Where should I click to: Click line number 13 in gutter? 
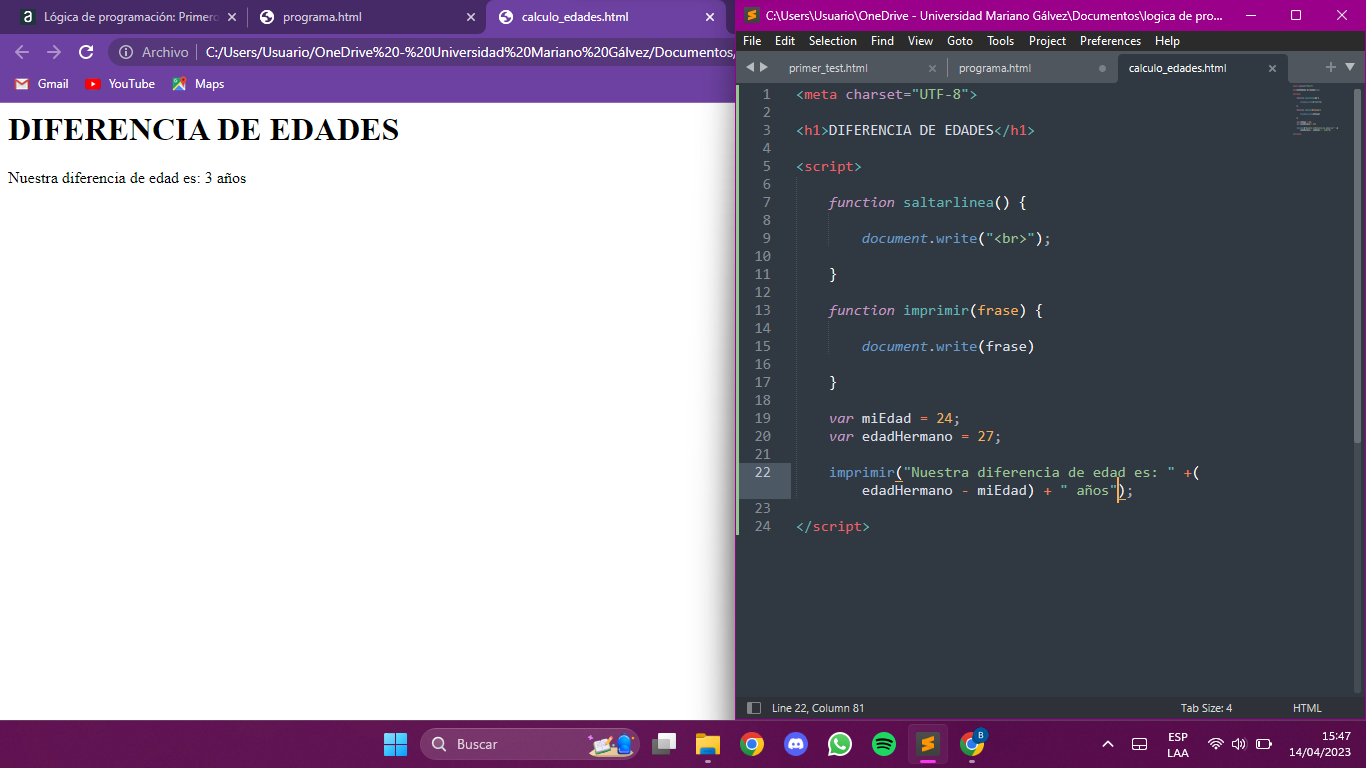pos(763,310)
